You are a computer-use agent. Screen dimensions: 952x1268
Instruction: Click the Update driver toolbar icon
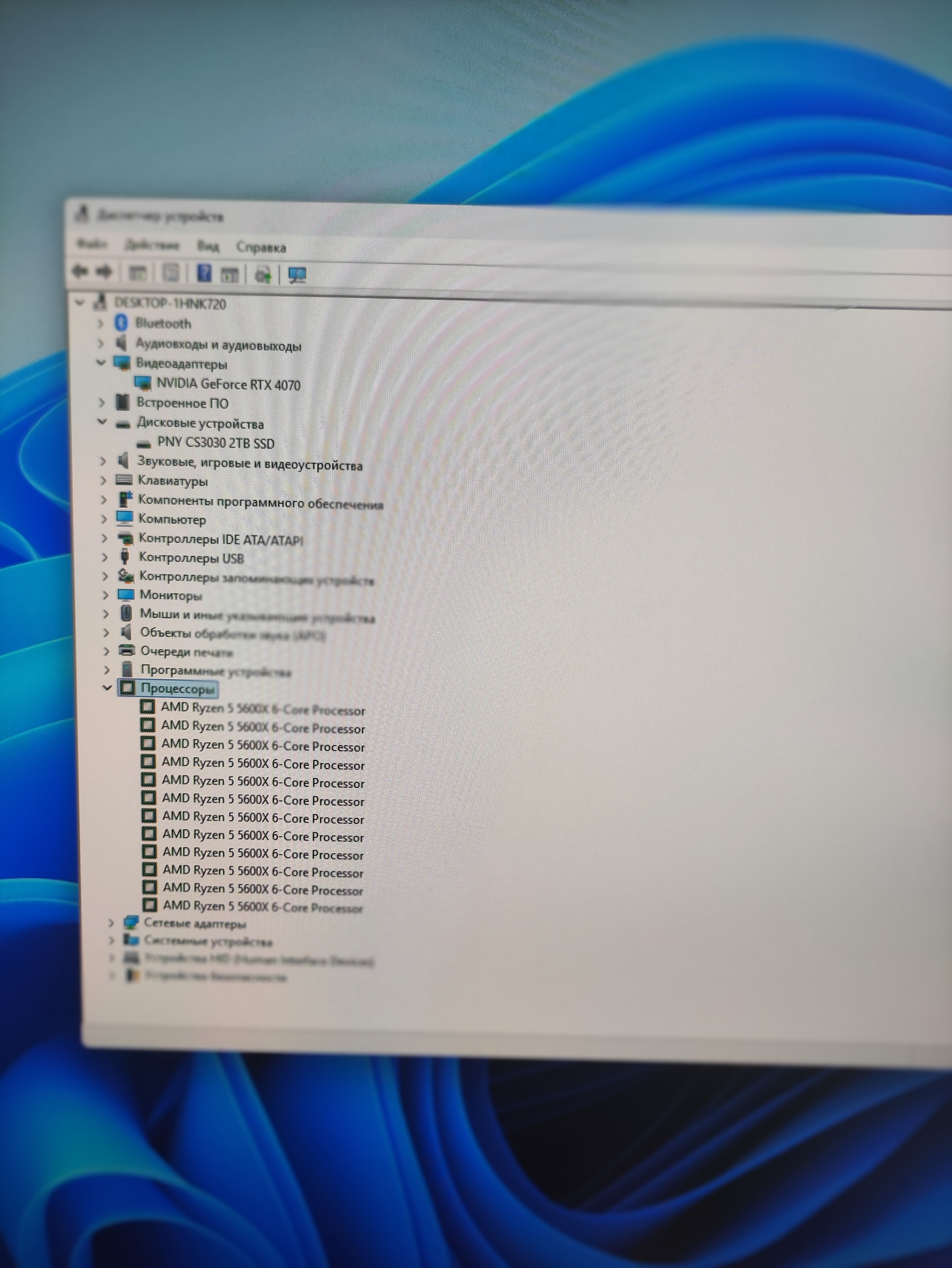[x=263, y=274]
